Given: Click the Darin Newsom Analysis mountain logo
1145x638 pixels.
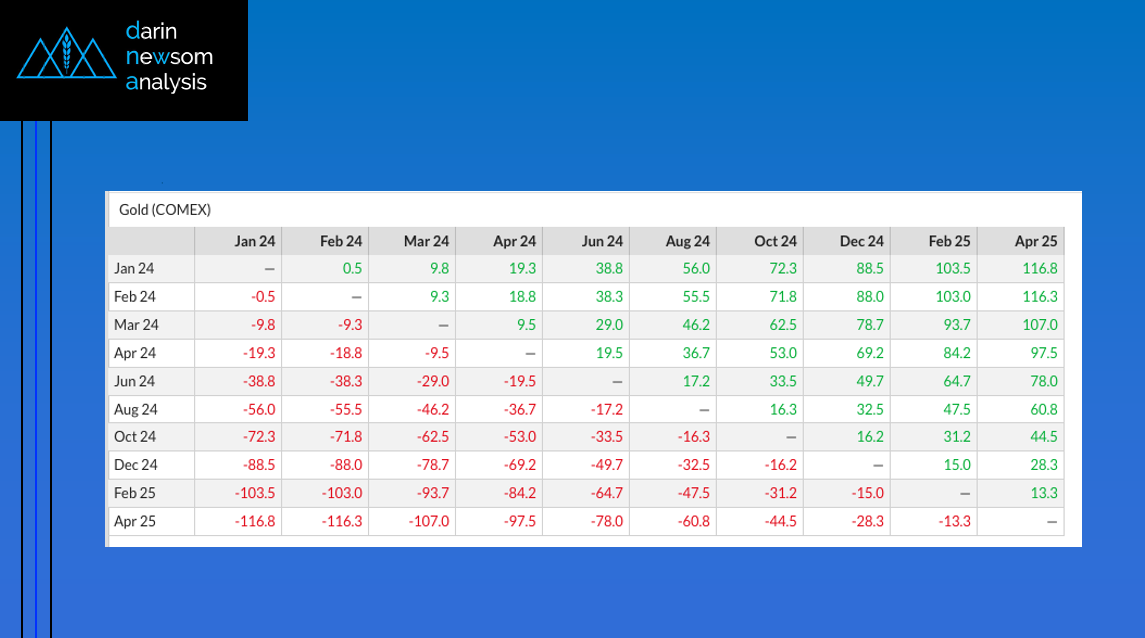Looking at the screenshot, I should (63, 57).
